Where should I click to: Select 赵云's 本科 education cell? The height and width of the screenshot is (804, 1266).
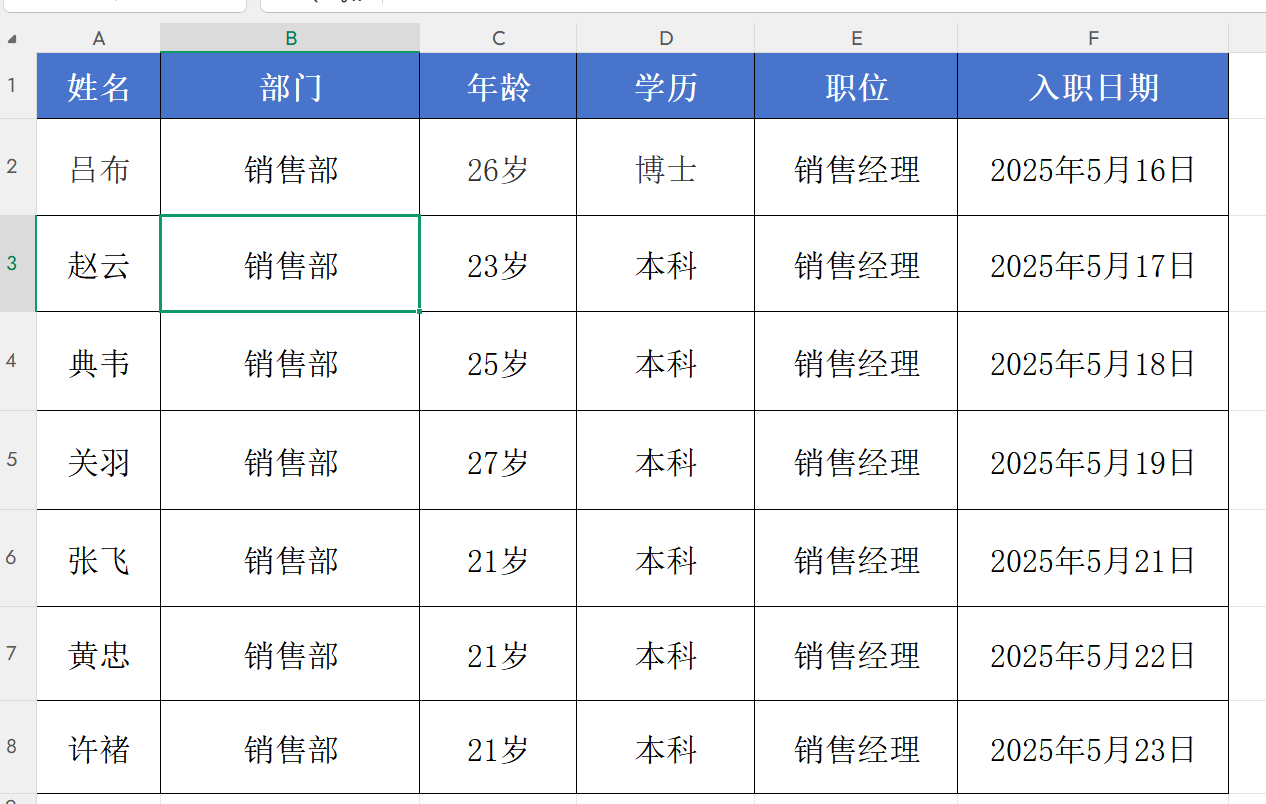666,264
